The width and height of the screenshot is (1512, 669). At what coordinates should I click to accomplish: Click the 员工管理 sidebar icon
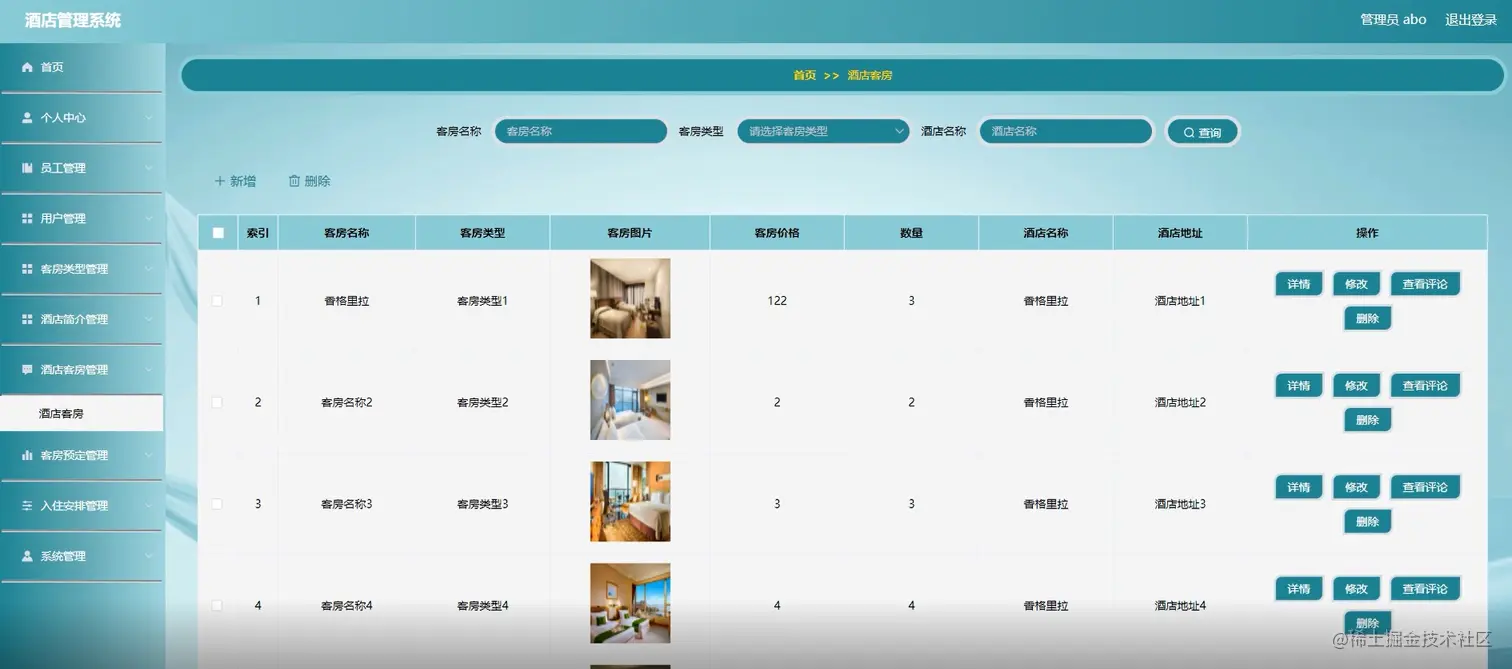pyautogui.click(x=27, y=168)
